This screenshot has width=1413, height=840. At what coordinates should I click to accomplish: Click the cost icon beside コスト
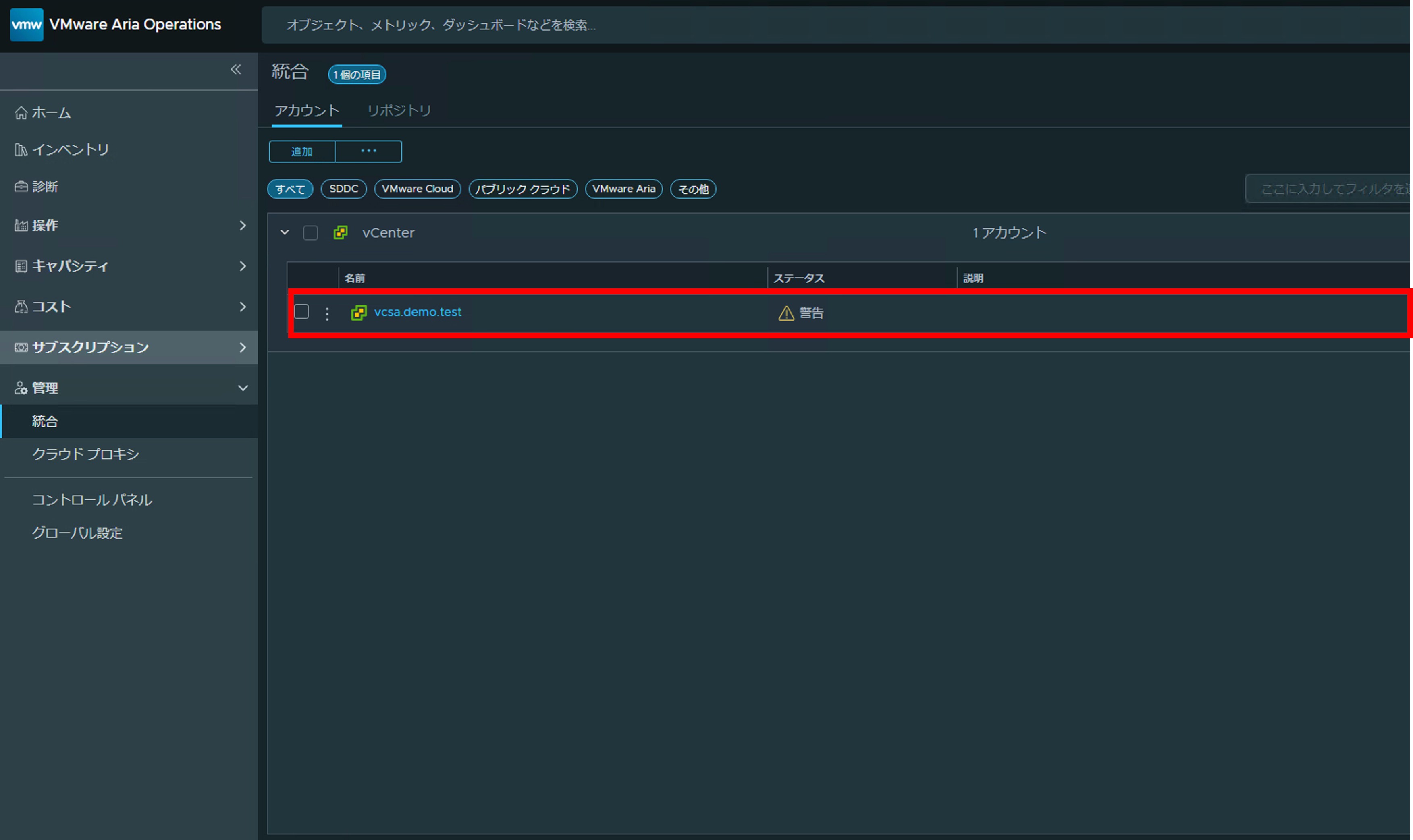click(21, 307)
